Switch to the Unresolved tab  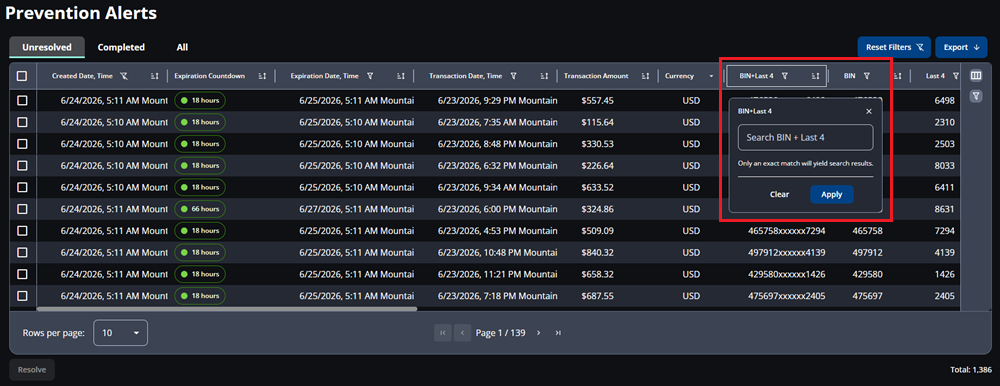[x=47, y=47]
